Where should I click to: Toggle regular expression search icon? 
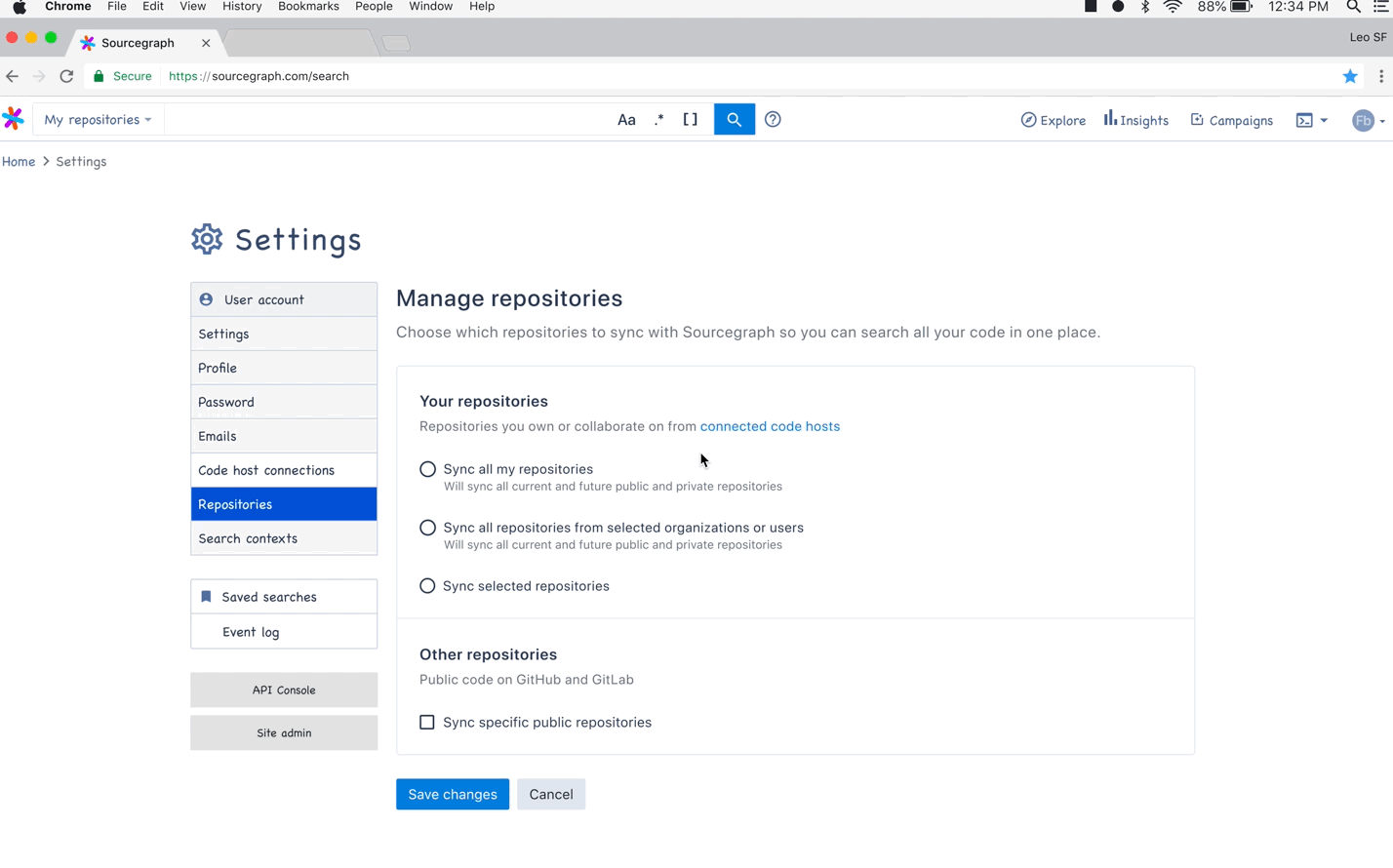pos(658,120)
